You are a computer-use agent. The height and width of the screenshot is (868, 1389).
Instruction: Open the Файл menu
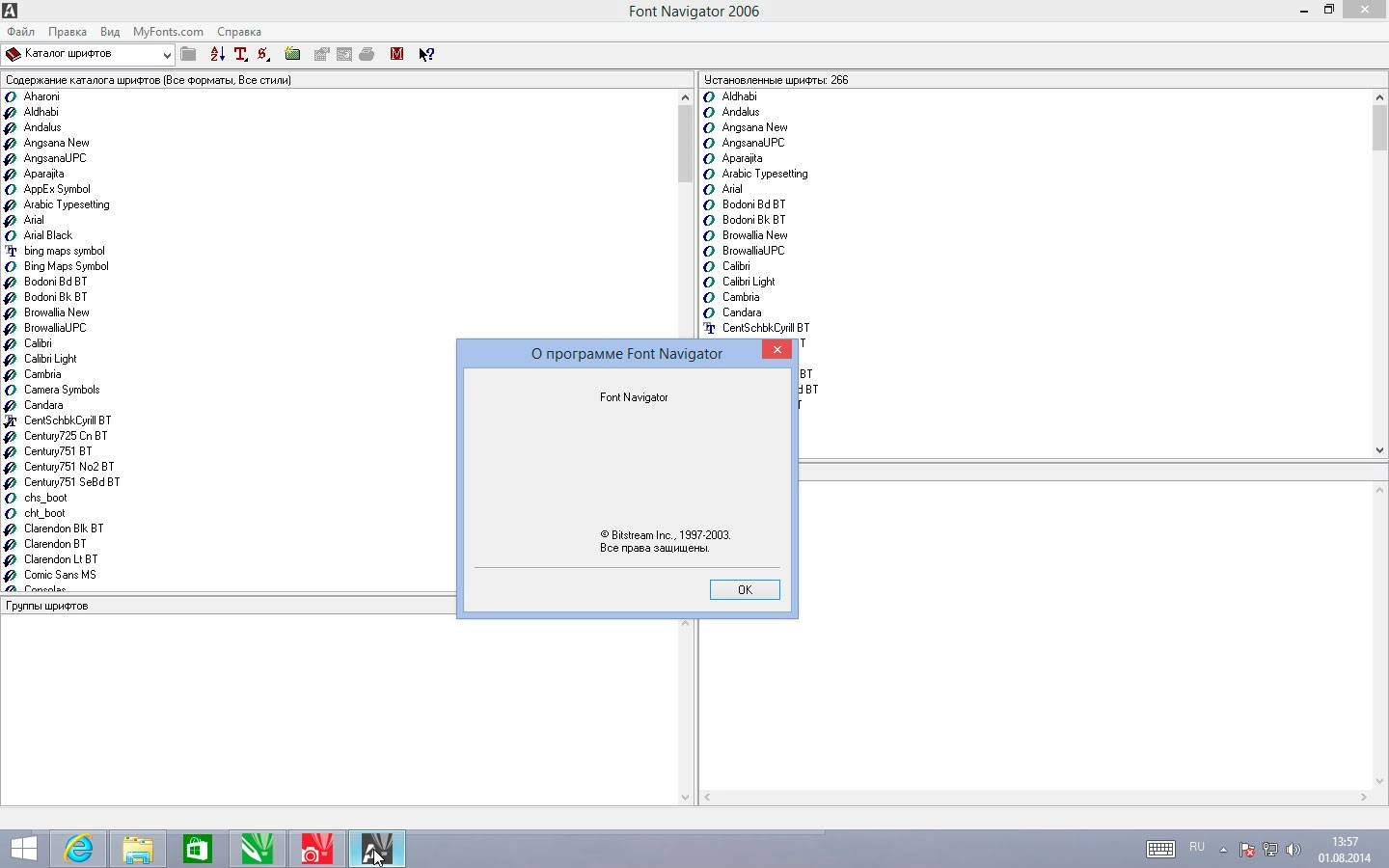point(20,32)
